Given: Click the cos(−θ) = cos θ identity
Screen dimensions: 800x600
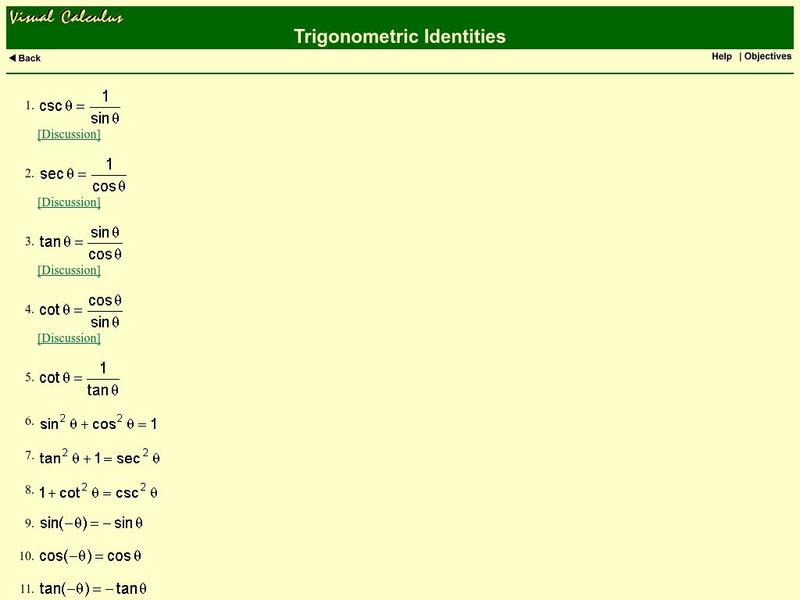Looking at the screenshot, I should coord(90,556).
